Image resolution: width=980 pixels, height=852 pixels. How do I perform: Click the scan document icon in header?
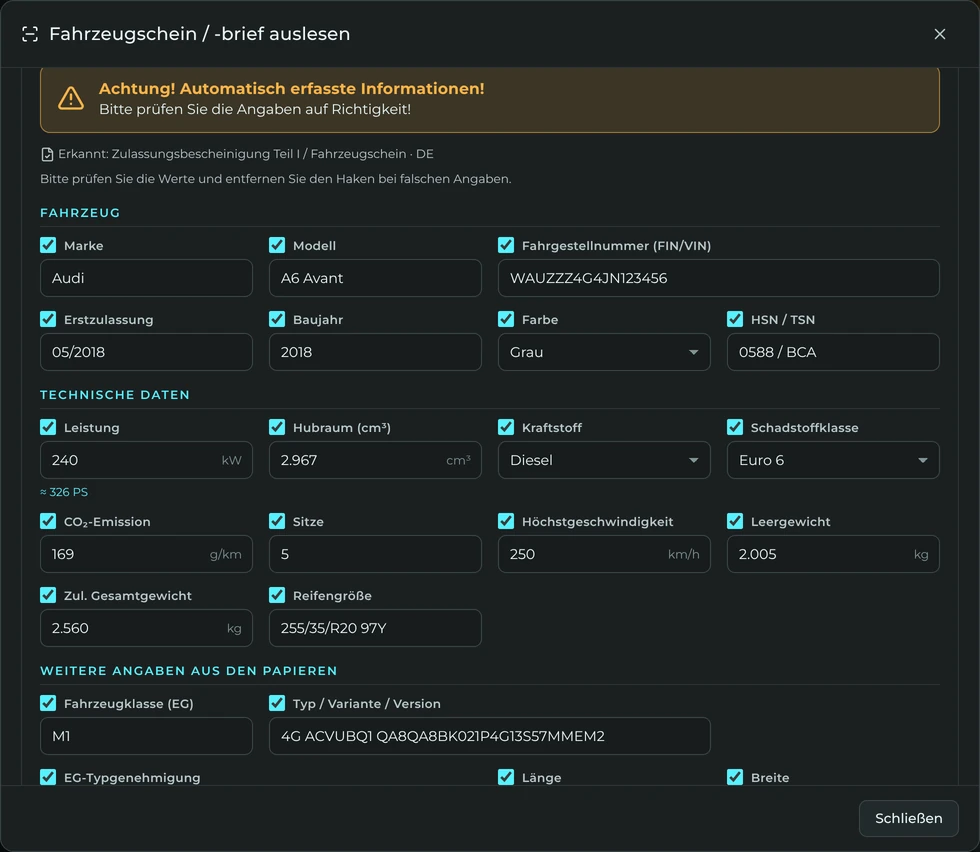tap(30, 34)
